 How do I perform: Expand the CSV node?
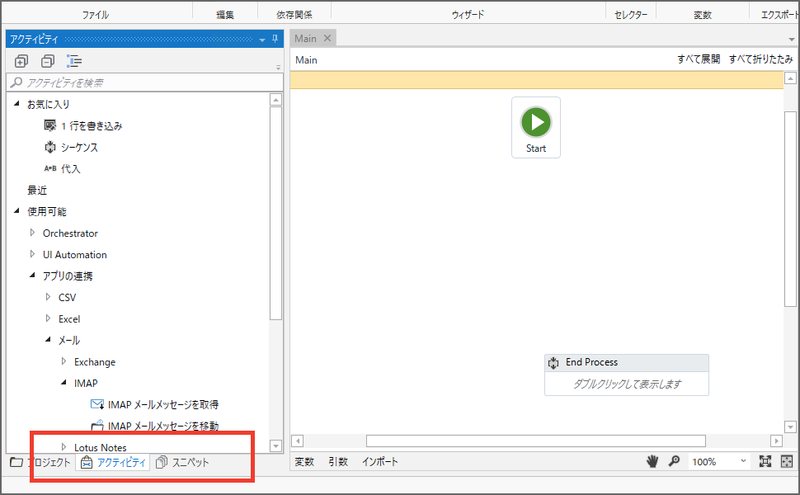[x=48, y=297]
